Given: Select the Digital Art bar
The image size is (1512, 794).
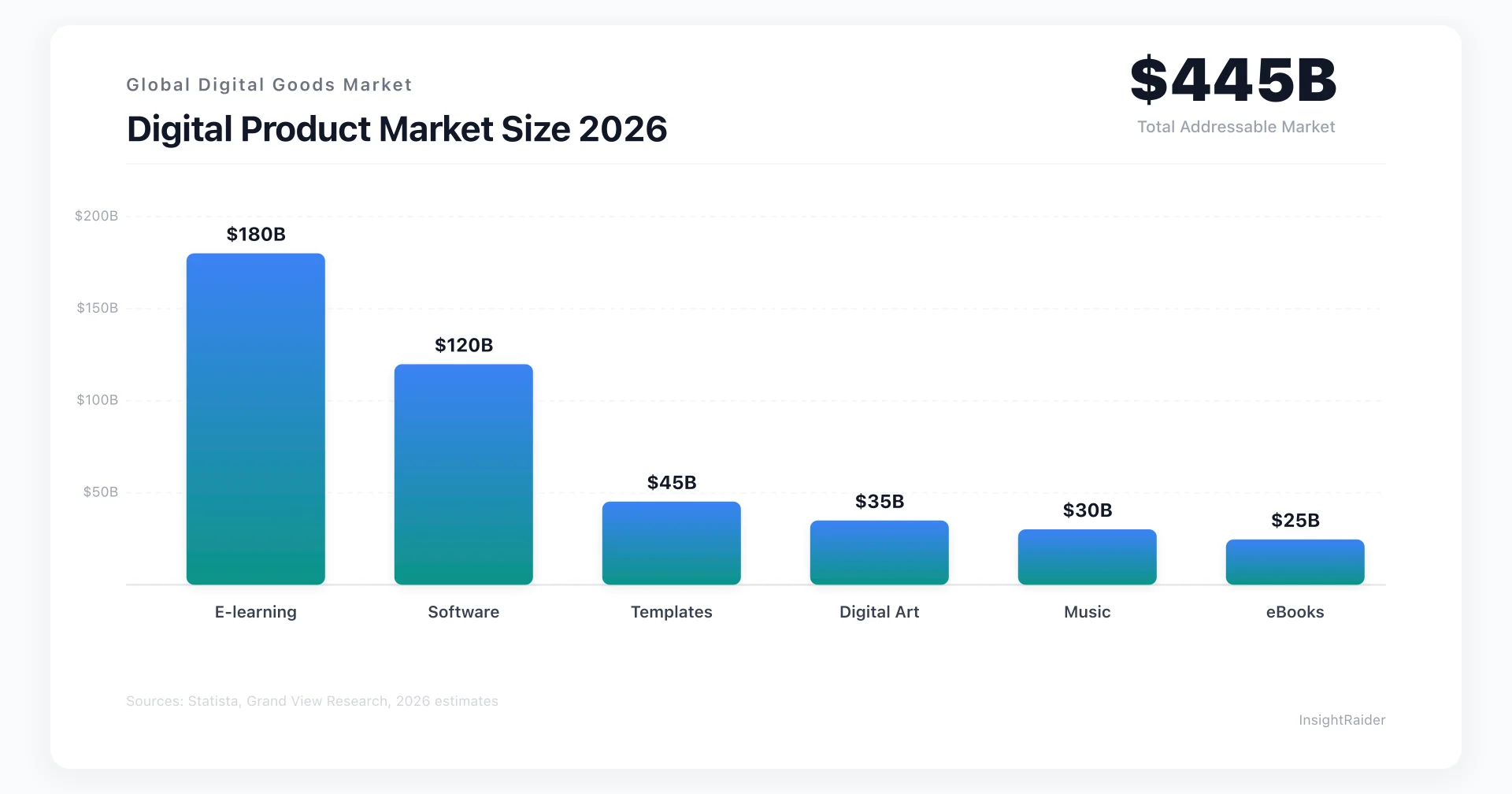Looking at the screenshot, I should coord(879,551).
